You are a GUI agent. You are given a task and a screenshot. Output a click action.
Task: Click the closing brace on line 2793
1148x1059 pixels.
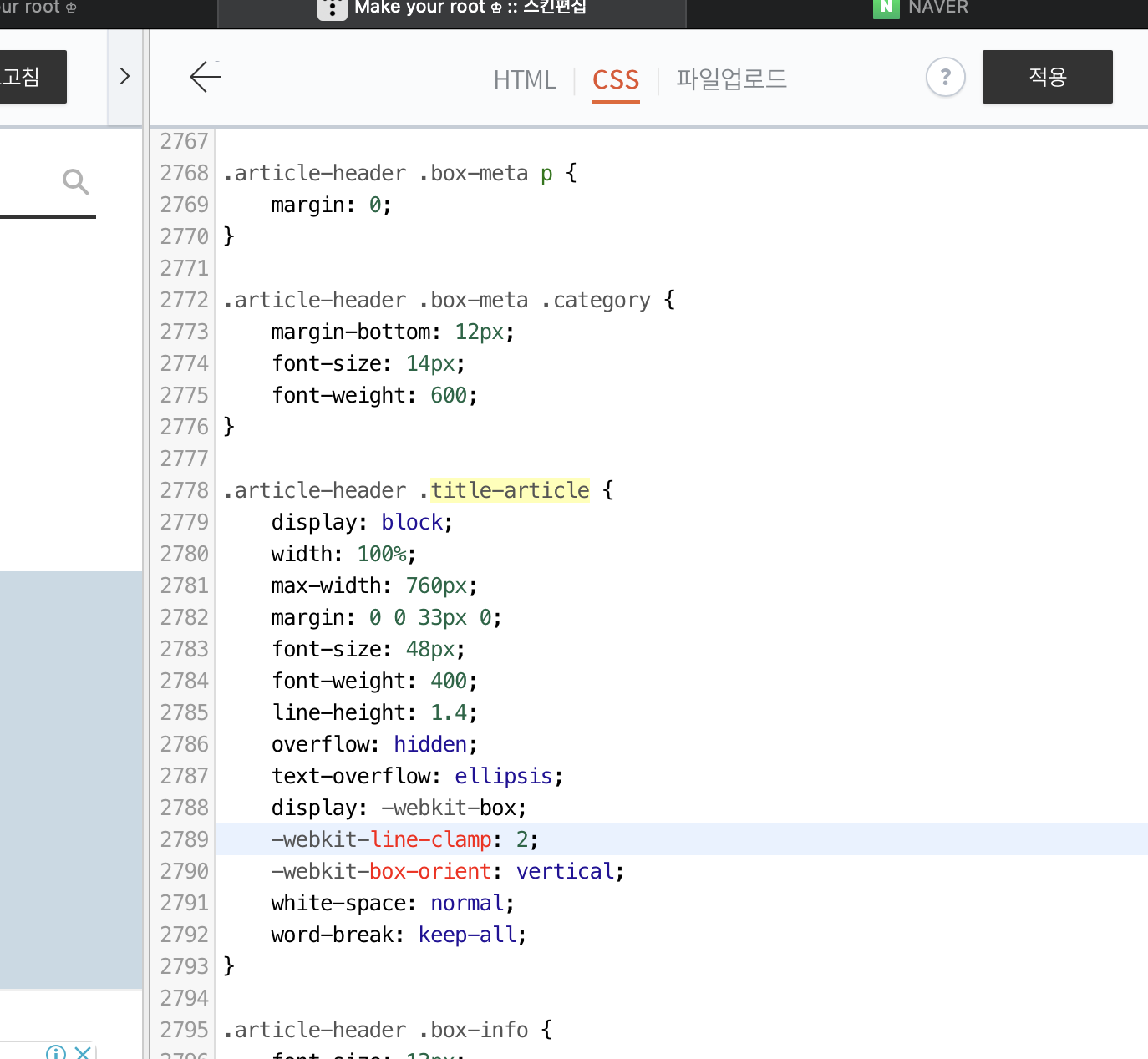[x=229, y=966]
